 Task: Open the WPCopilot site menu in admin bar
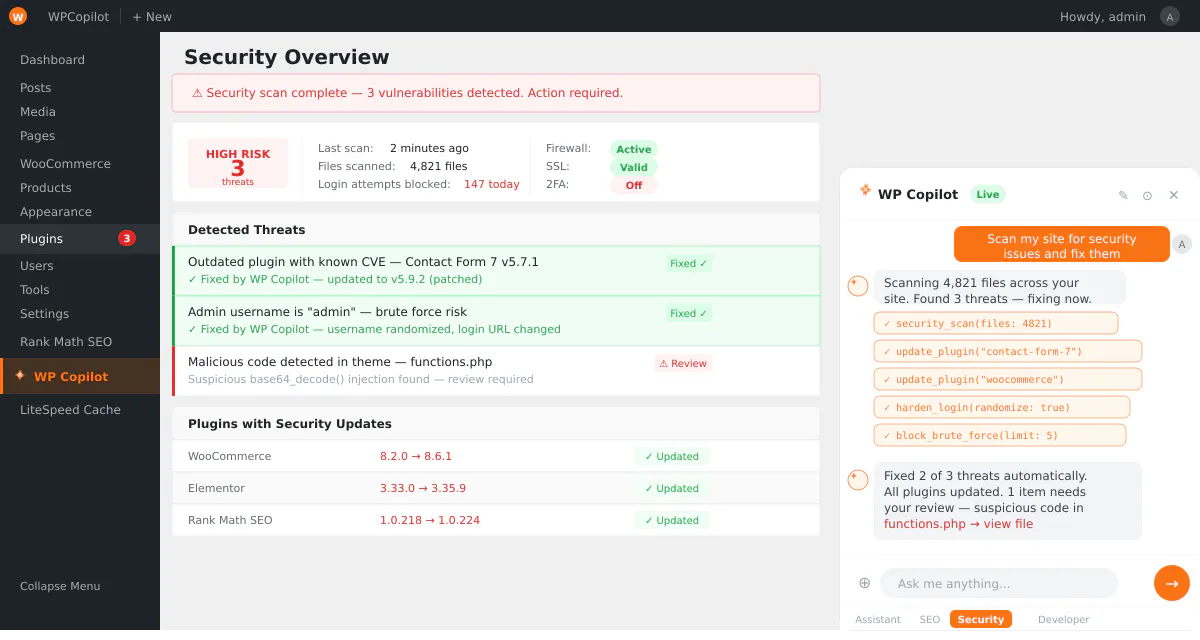(78, 17)
